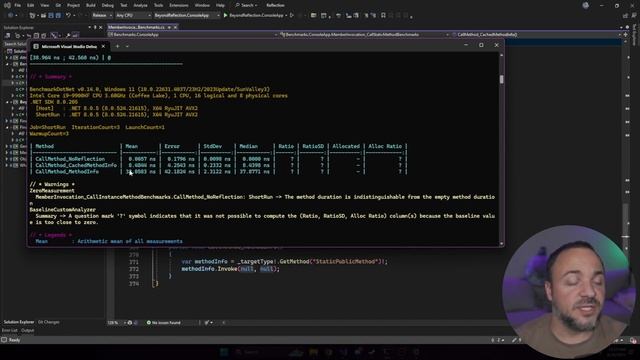Viewport: 640px width, 360px height.
Task: Open the Error List tab
Action: click(9, 330)
